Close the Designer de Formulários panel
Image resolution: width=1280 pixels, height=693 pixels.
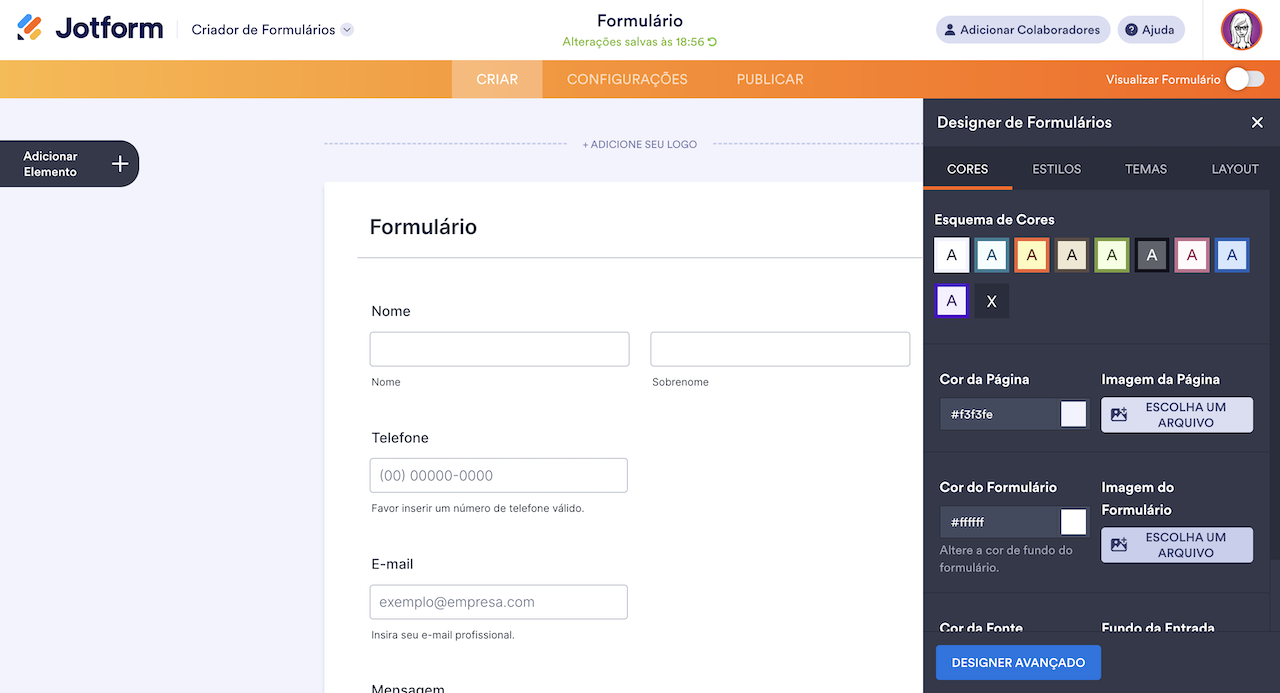(x=1257, y=122)
